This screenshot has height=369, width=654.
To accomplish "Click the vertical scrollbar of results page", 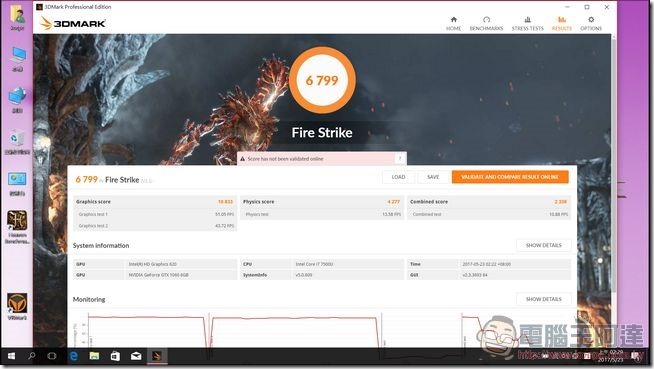I will [x=614, y=167].
